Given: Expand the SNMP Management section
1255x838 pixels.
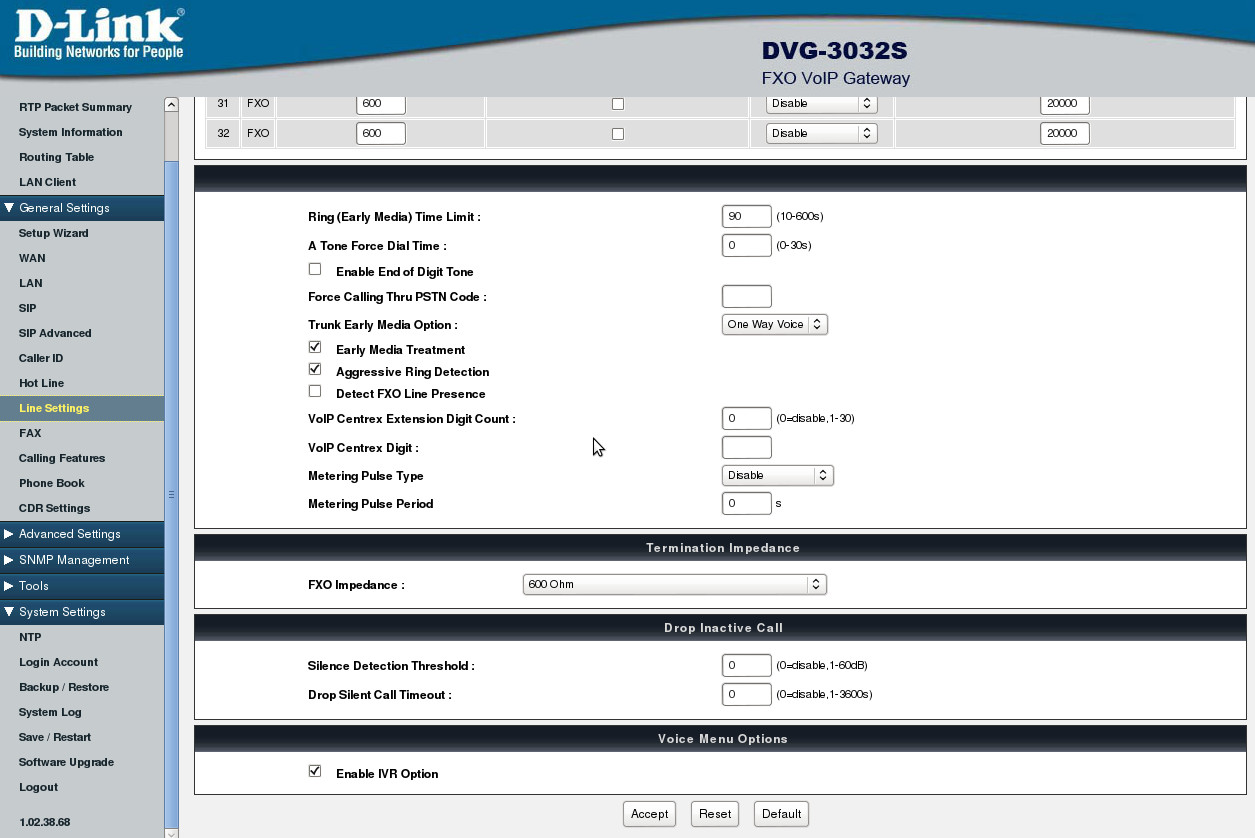Looking at the screenshot, I should (73, 560).
